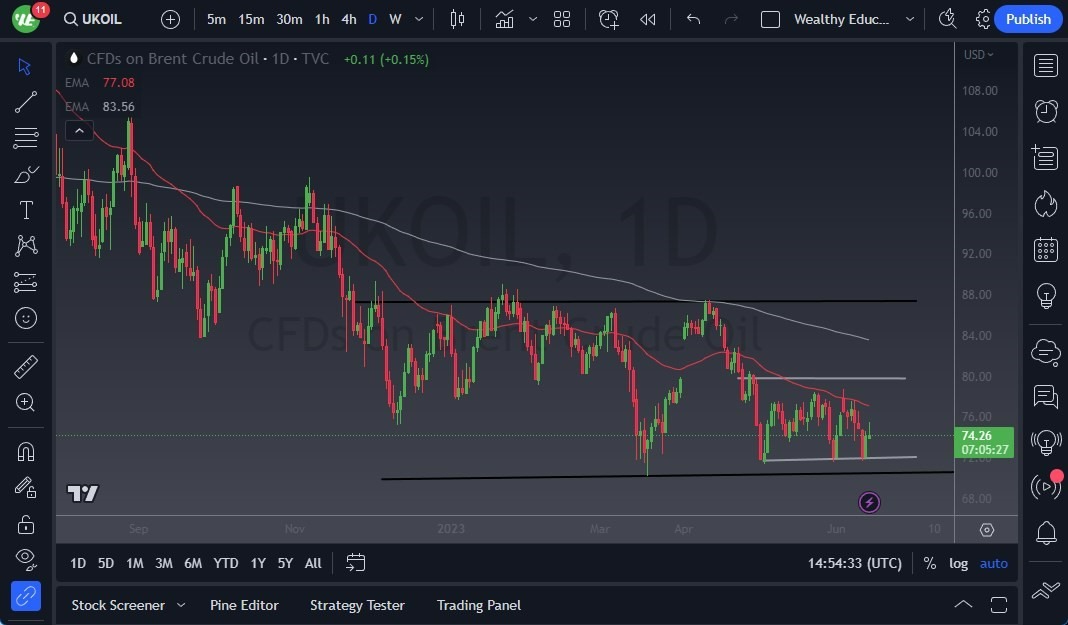
Task: Set range to 1M
Action: [135, 563]
